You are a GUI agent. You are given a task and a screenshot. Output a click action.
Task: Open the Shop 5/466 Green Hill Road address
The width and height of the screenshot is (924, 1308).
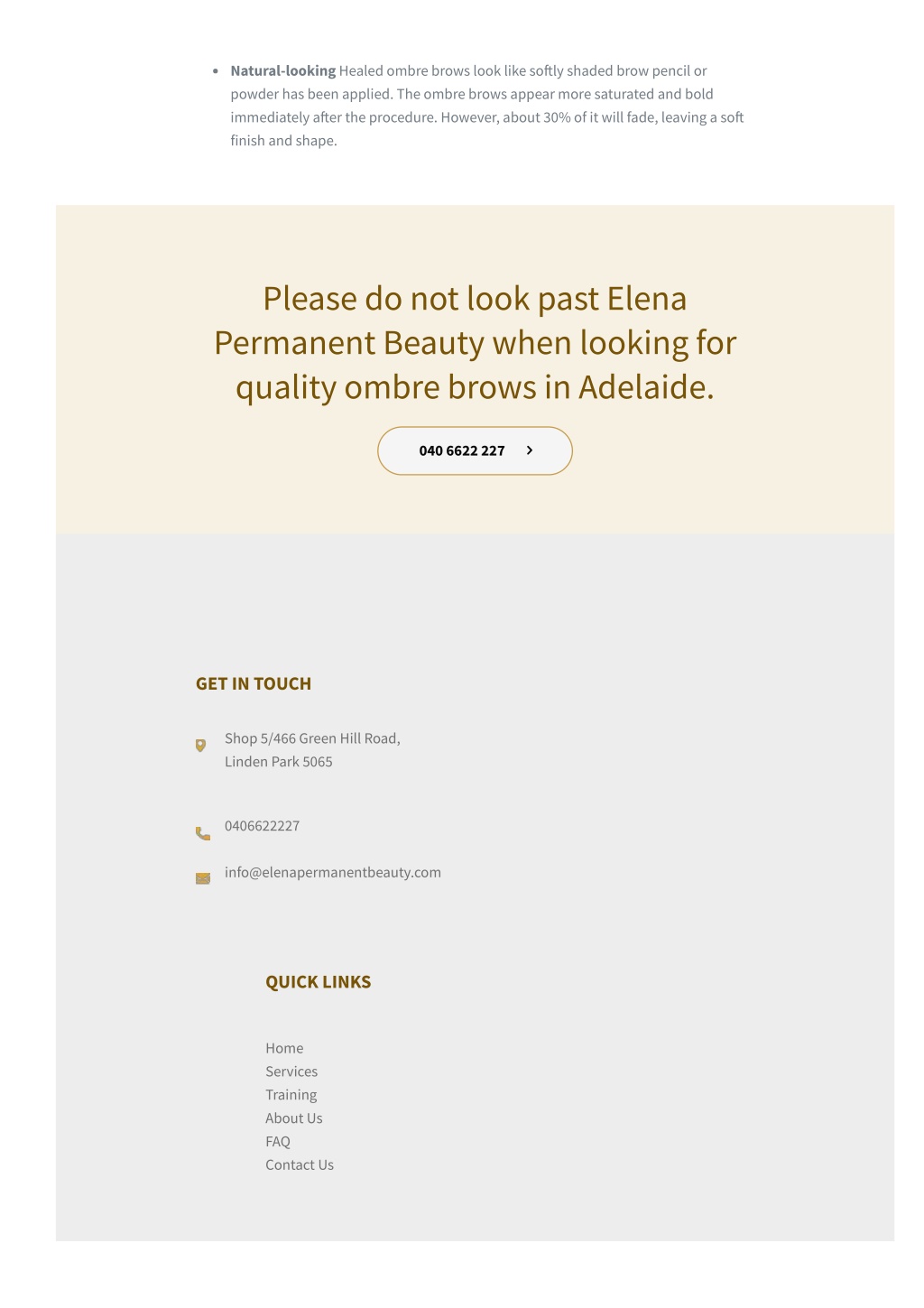click(312, 738)
